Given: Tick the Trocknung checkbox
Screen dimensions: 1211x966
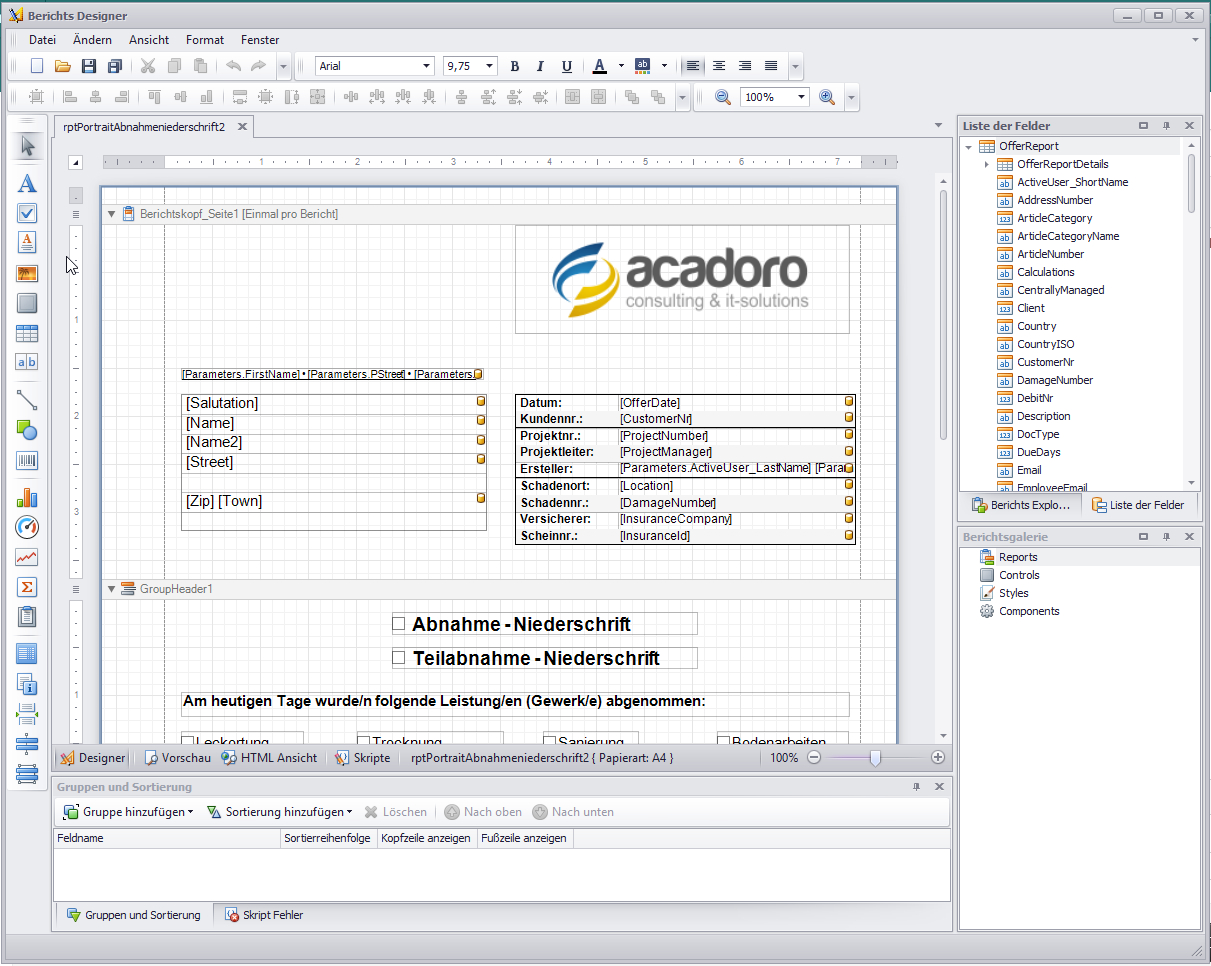Looking at the screenshot, I should tap(364, 741).
